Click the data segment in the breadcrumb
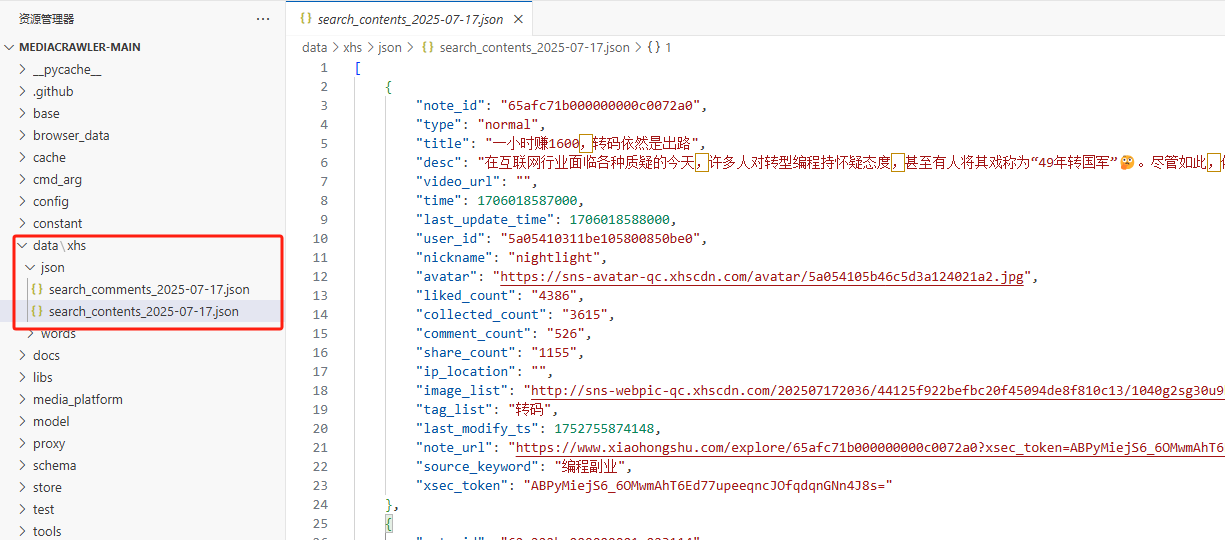The height and width of the screenshot is (540, 1225). [x=314, y=47]
